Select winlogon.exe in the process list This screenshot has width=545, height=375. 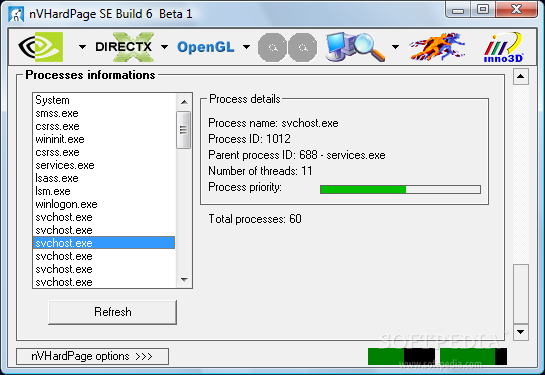click(x=104, y=204)
